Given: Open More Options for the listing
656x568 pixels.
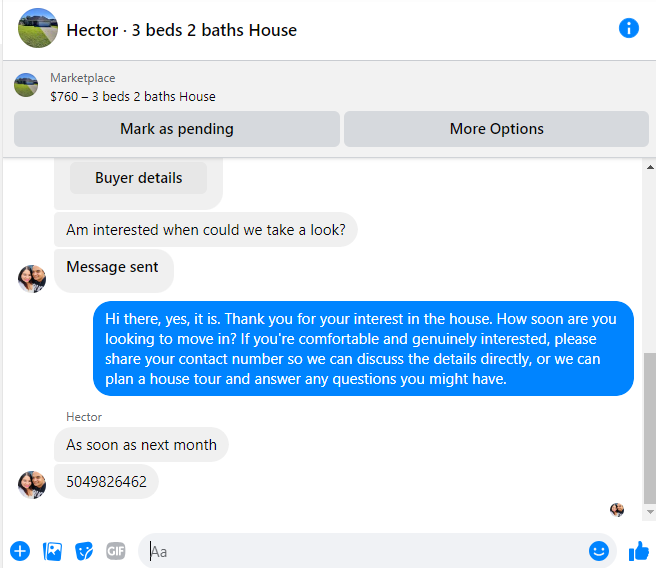Looking at the screenshot, I should [x=496, y=129].
